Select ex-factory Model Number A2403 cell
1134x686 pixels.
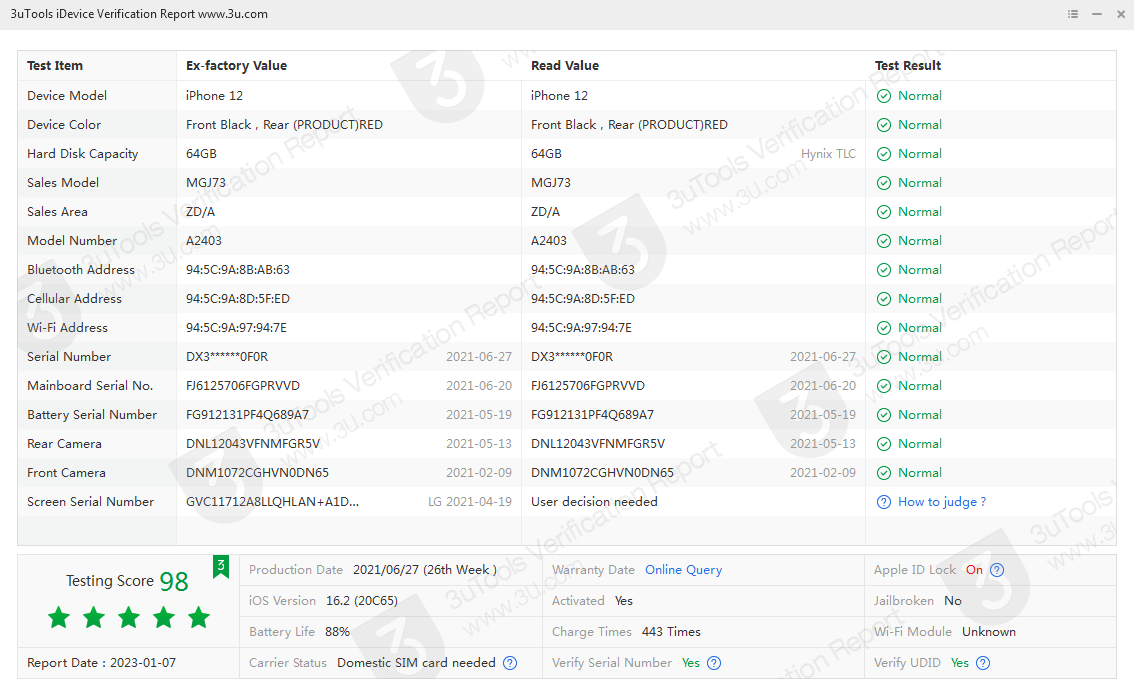coord(204,241)
